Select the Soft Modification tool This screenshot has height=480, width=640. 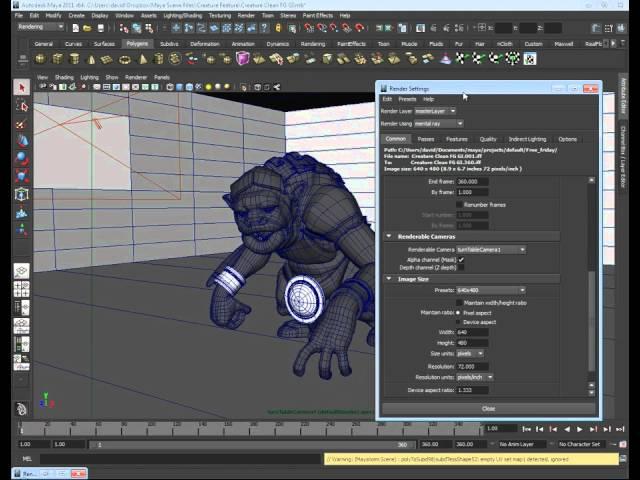(21, 213)
